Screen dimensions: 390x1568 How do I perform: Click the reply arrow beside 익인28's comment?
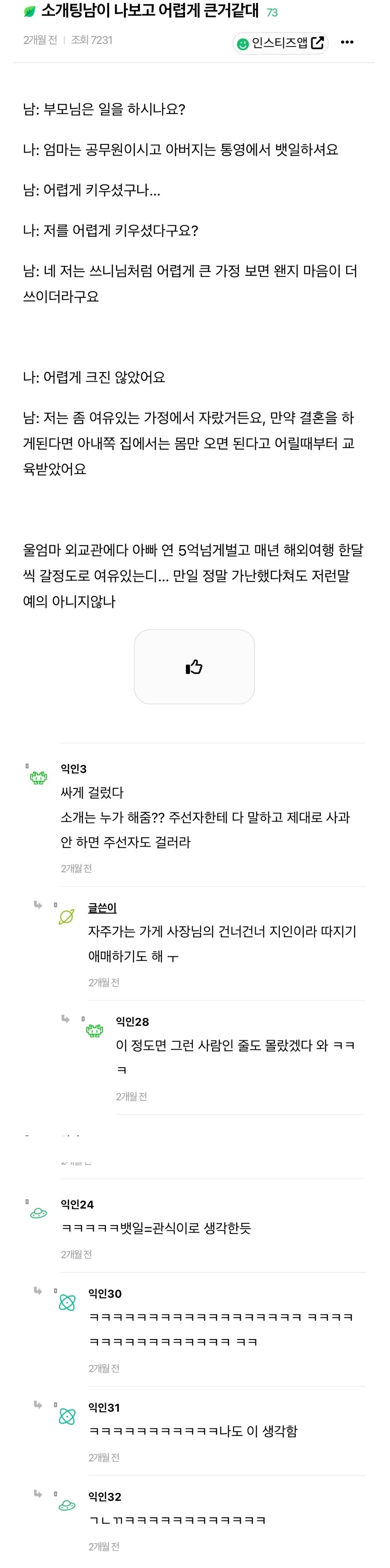coord(66,1019)
